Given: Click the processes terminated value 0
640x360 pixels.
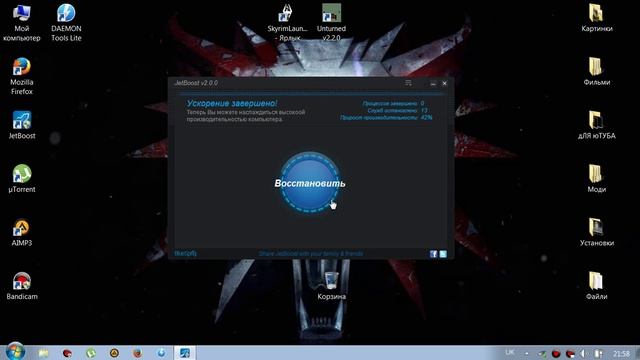Looking at the screenshot, I should click(x=422, y=103).
